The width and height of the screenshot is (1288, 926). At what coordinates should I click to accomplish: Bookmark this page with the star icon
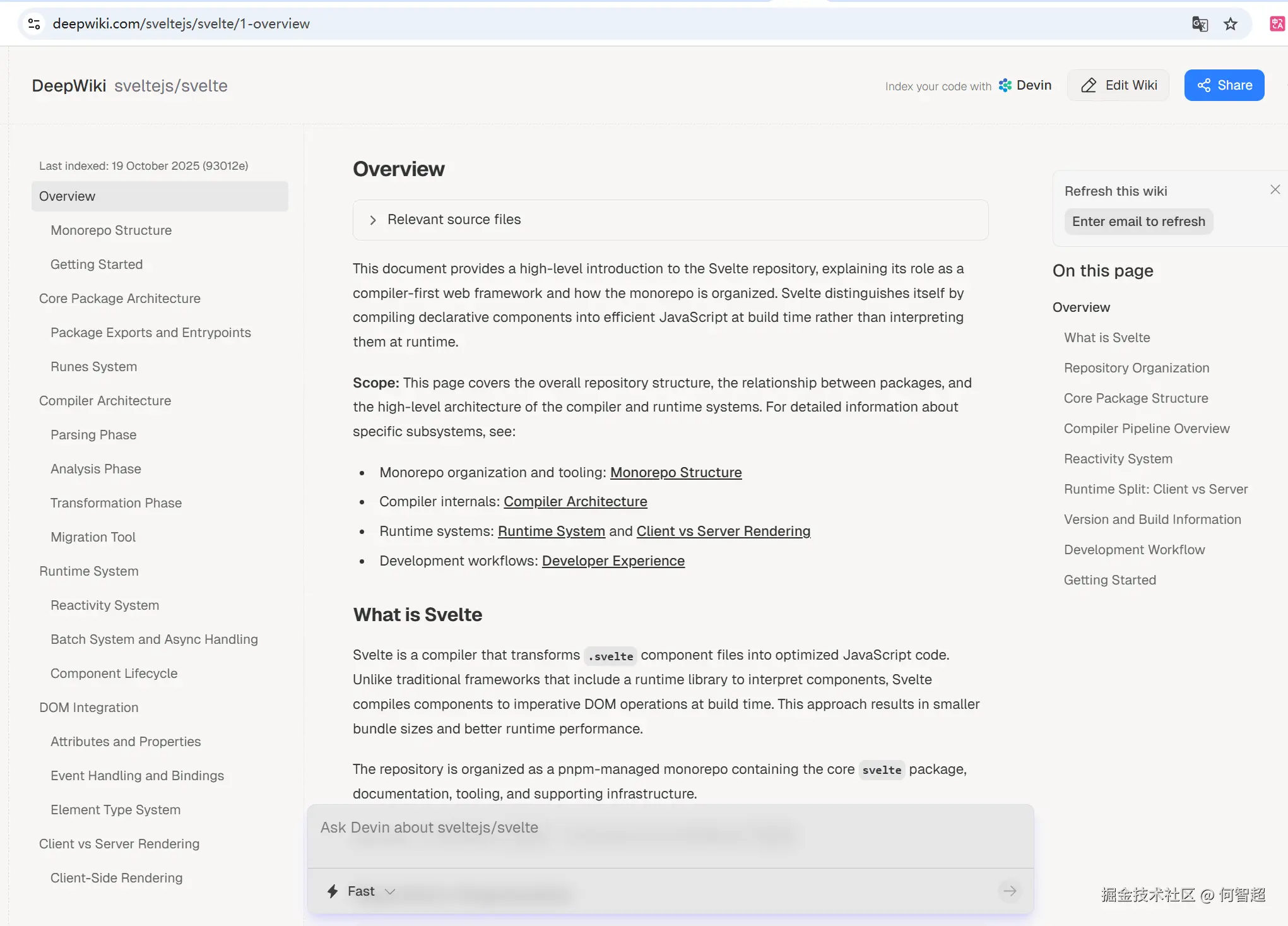(x=1230, y=24)
